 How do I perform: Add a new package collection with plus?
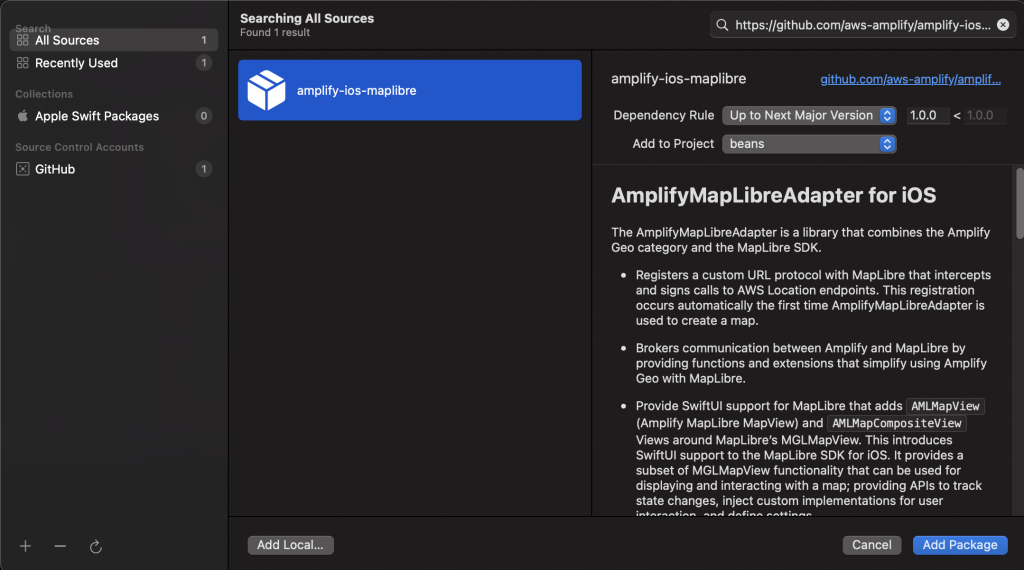(x=25, y=546)
